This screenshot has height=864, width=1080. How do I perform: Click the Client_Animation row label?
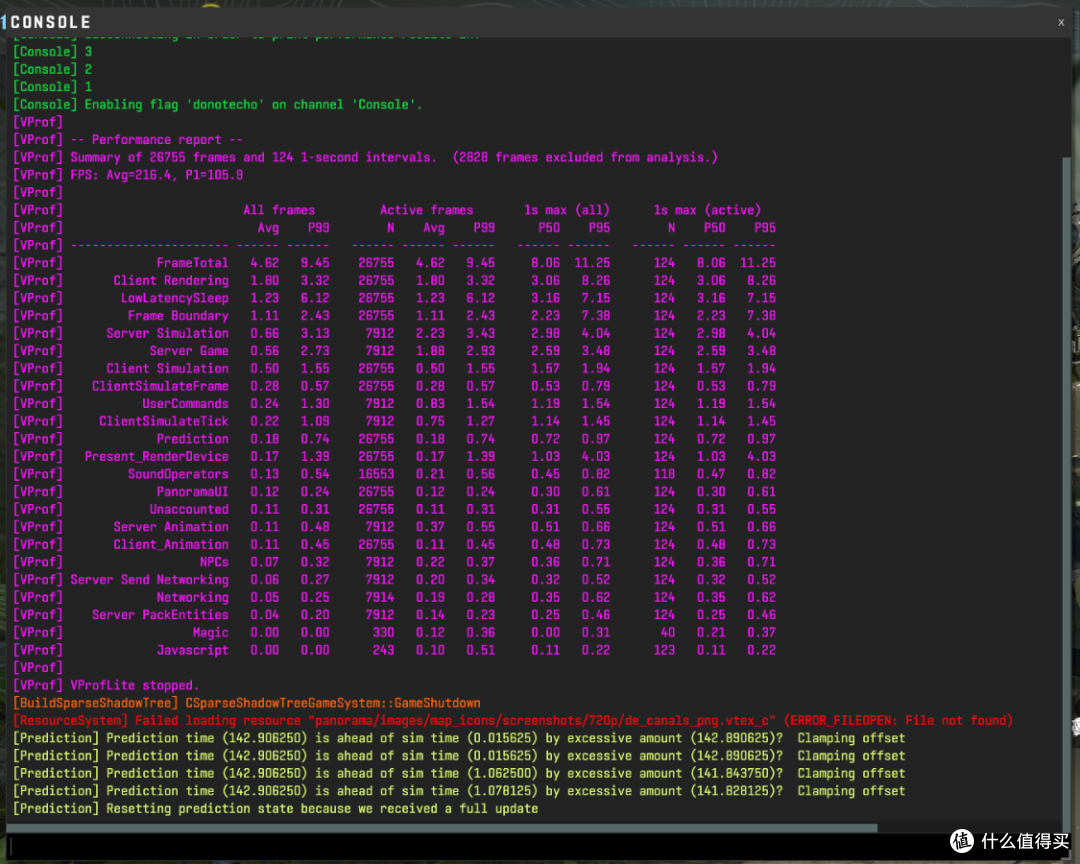[171, 544]
